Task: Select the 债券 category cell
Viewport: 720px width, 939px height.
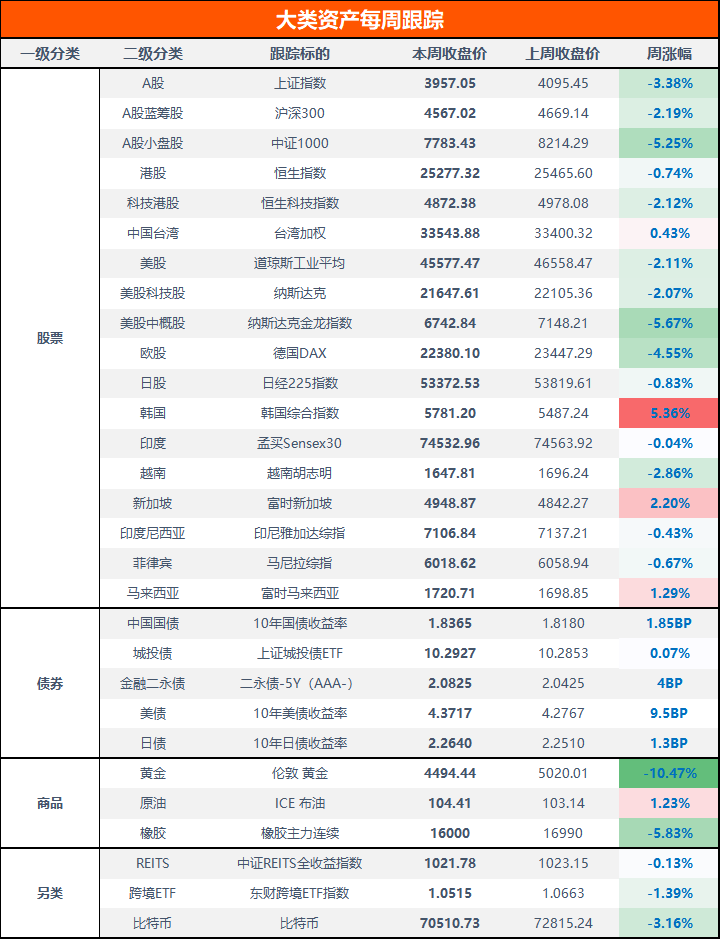Action: [x=50, y=684]
